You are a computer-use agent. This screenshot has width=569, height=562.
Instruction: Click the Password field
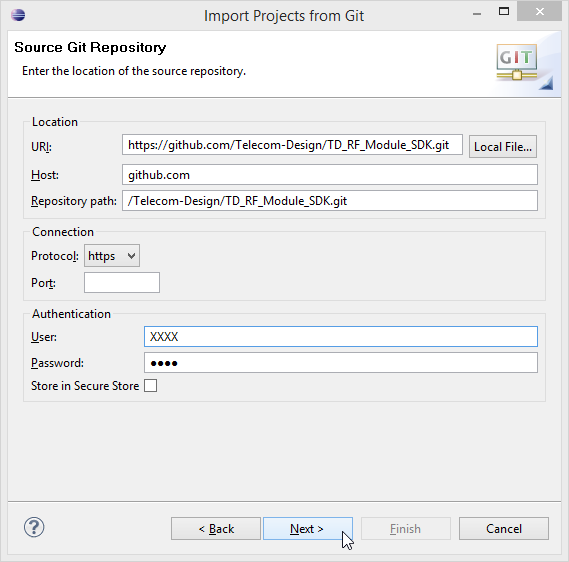341,362
